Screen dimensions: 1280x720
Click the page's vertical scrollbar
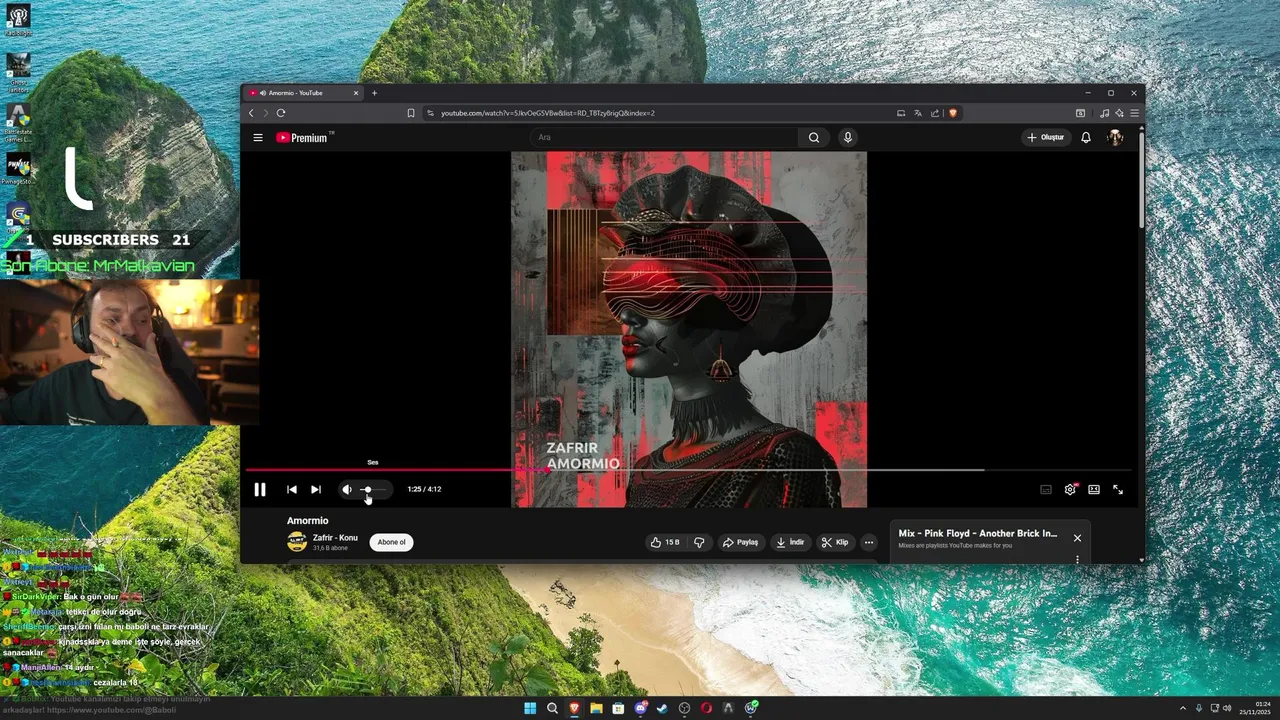pos(1141,180)
